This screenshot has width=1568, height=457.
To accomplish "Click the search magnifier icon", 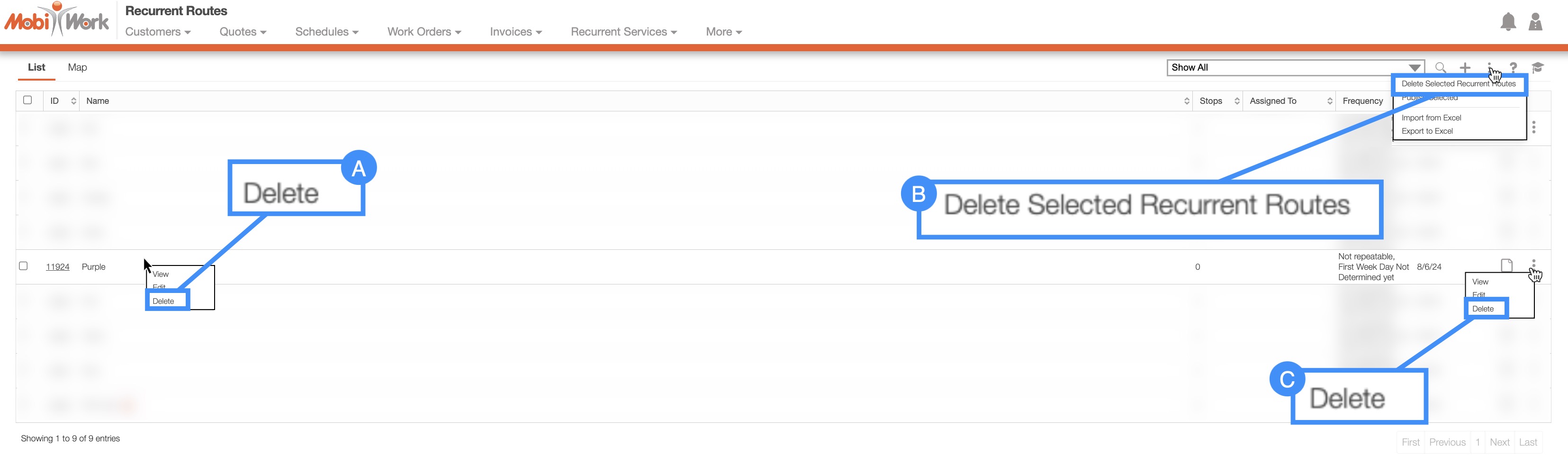I will point(1440,68).
